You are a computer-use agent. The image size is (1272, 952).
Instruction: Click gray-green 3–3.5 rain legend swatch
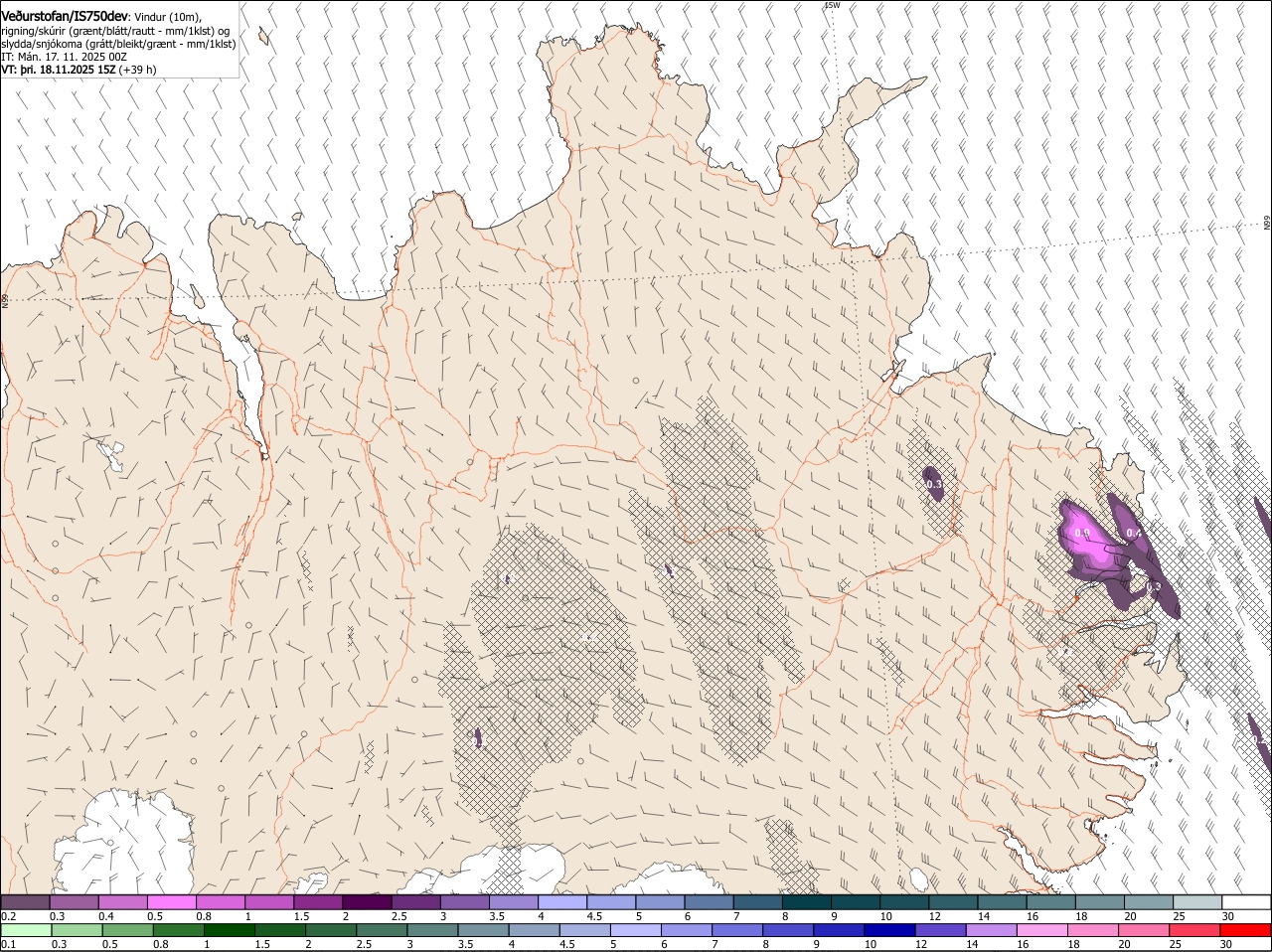[x=432, y=930]
